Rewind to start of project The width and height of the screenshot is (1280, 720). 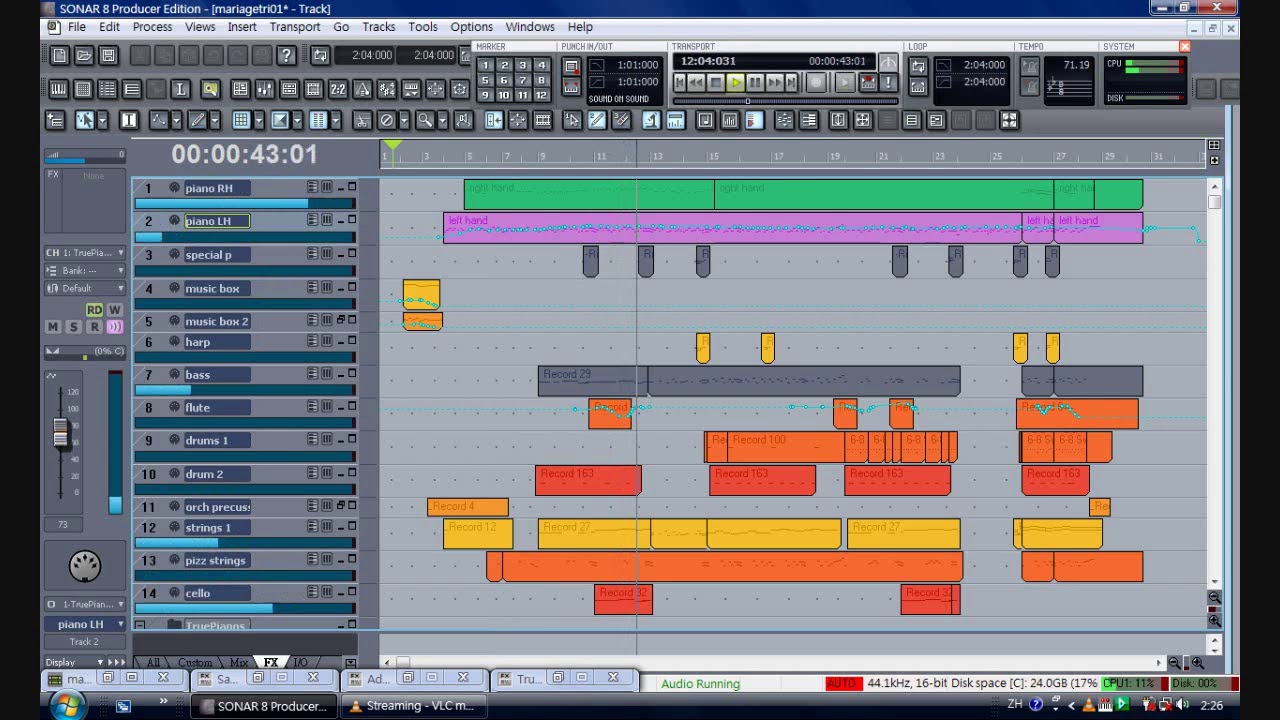tap(680, 83)
